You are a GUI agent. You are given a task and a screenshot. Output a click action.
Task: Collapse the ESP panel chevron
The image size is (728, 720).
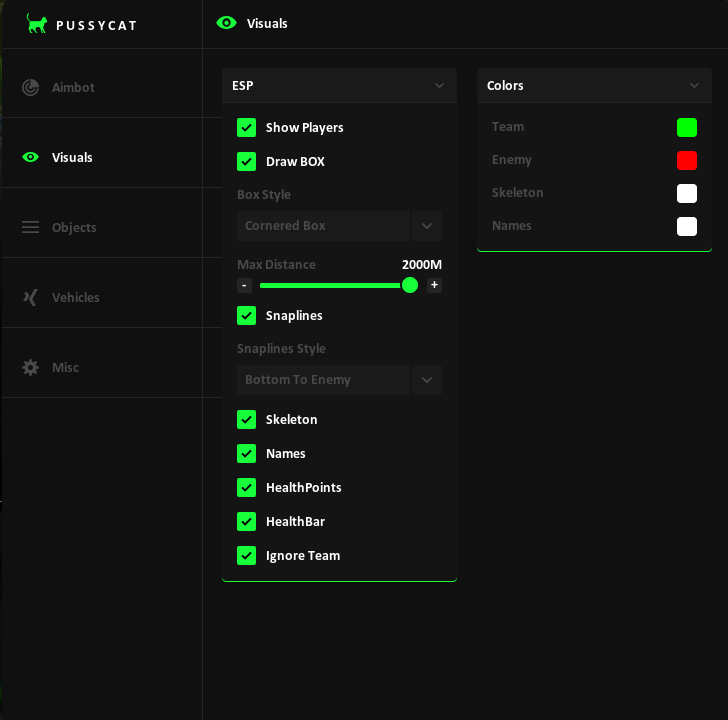[x=439, y=85]
